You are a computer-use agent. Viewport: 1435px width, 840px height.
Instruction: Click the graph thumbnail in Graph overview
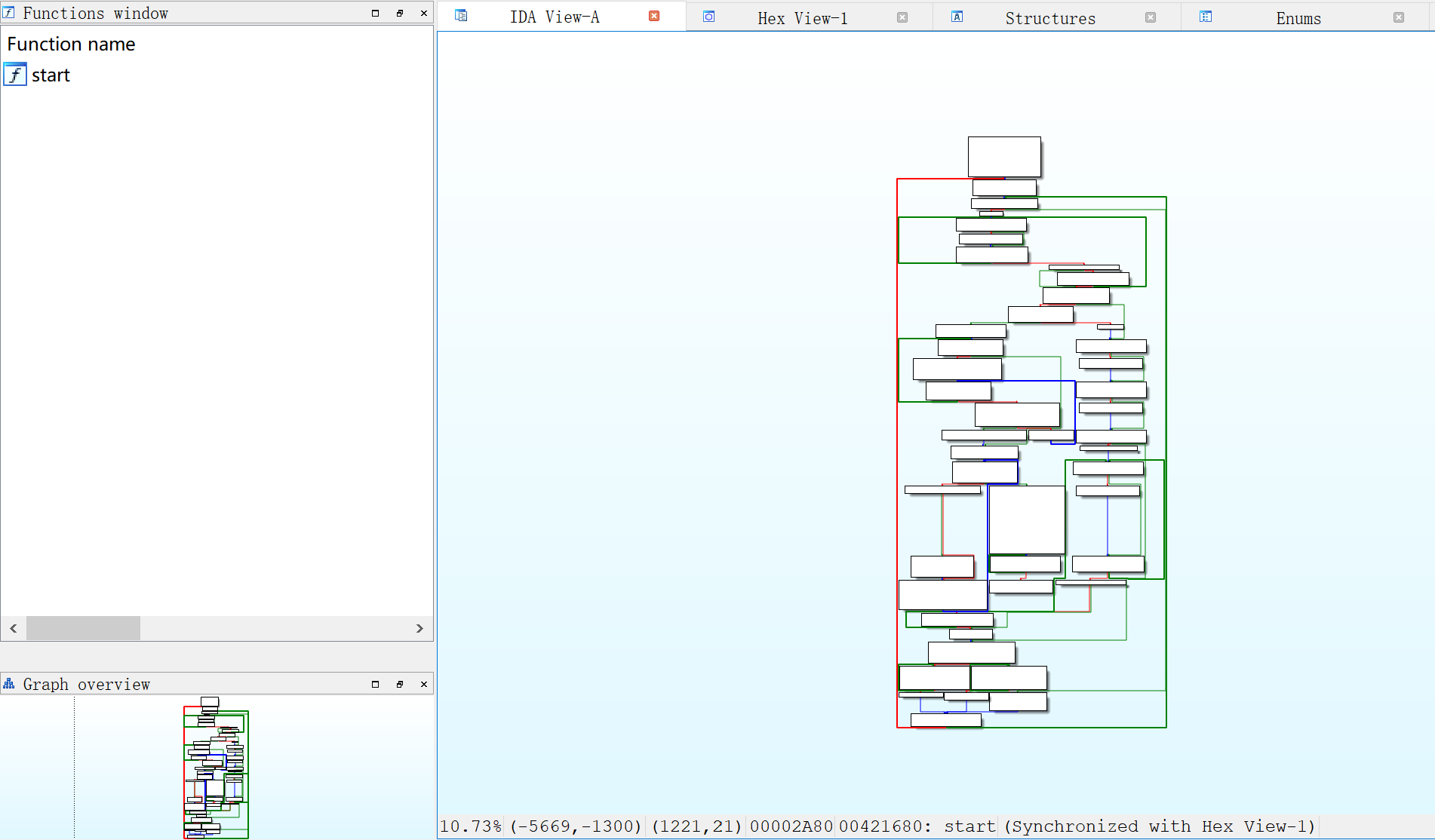click(x=216, y=768)
